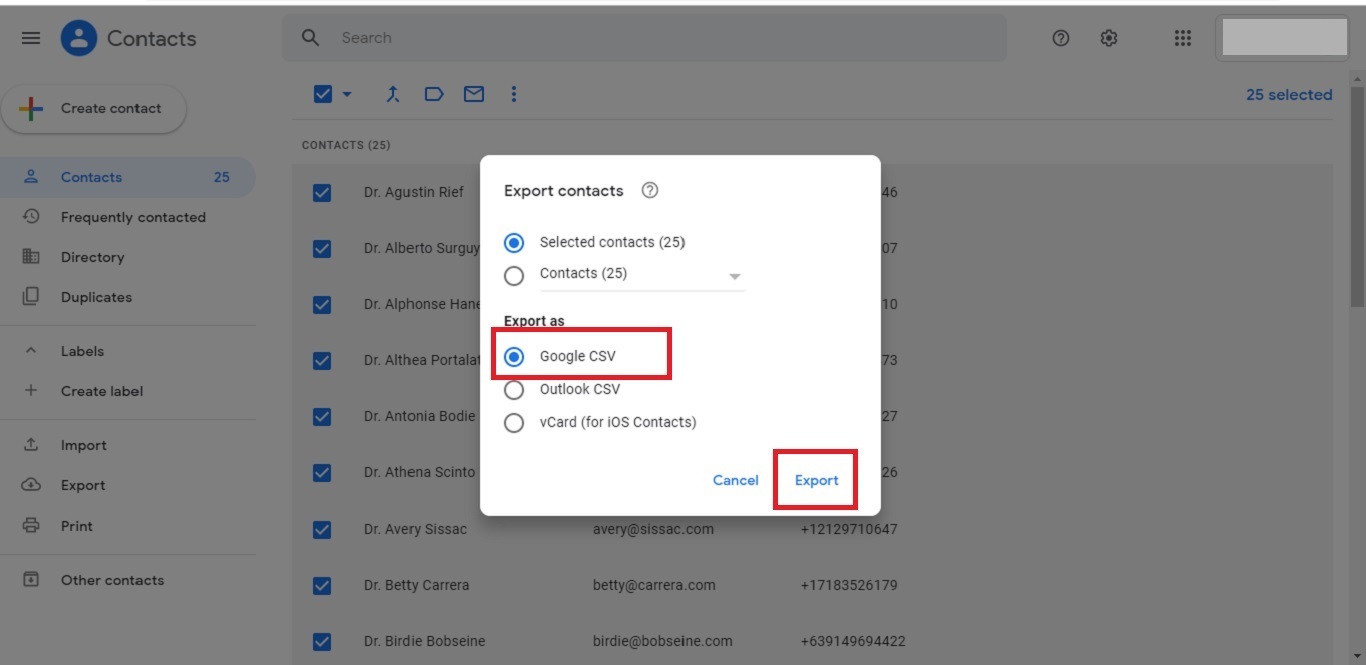The image size is (1366, 665).
Task: Click the phone number +17183526179
Action: [849, 585]
